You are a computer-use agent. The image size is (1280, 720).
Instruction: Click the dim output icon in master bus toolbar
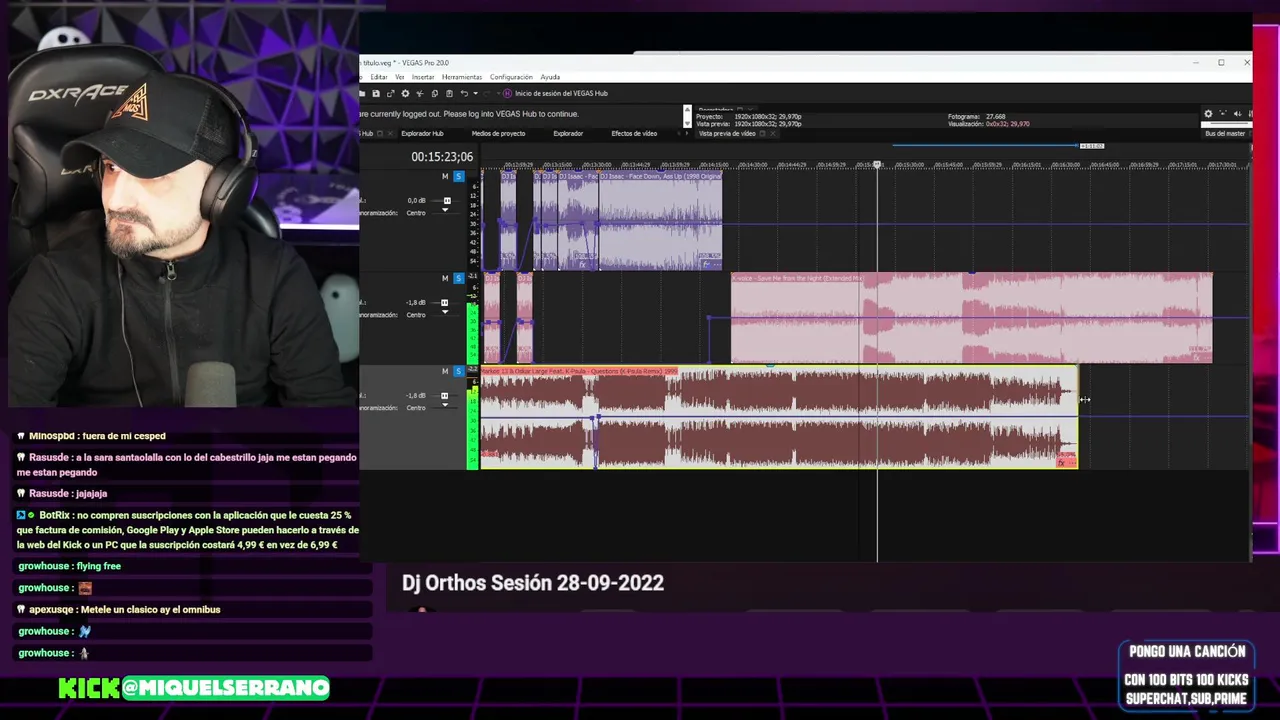[x=1237, y=114]
